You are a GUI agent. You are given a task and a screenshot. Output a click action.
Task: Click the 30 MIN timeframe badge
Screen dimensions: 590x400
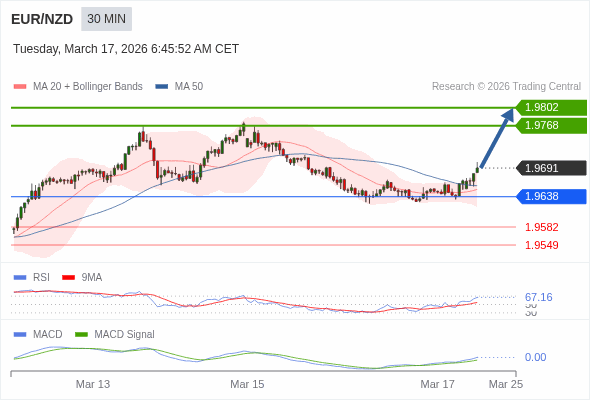[x=106, y=19]
